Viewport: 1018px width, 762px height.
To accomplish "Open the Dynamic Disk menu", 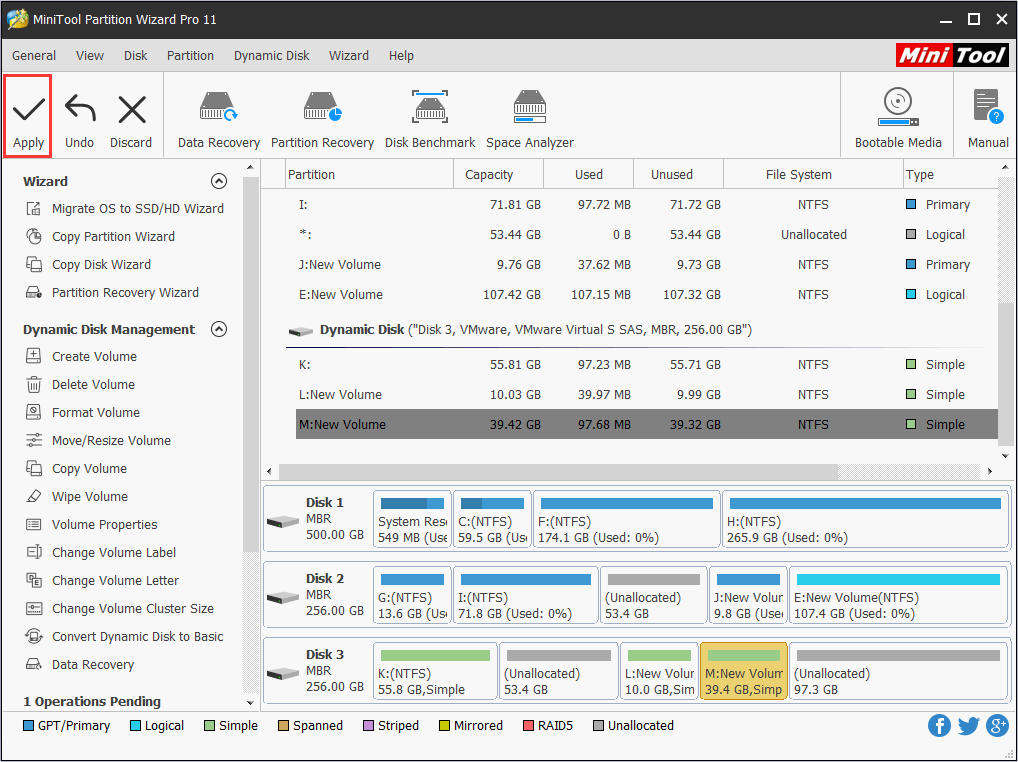I will [271, 56].
